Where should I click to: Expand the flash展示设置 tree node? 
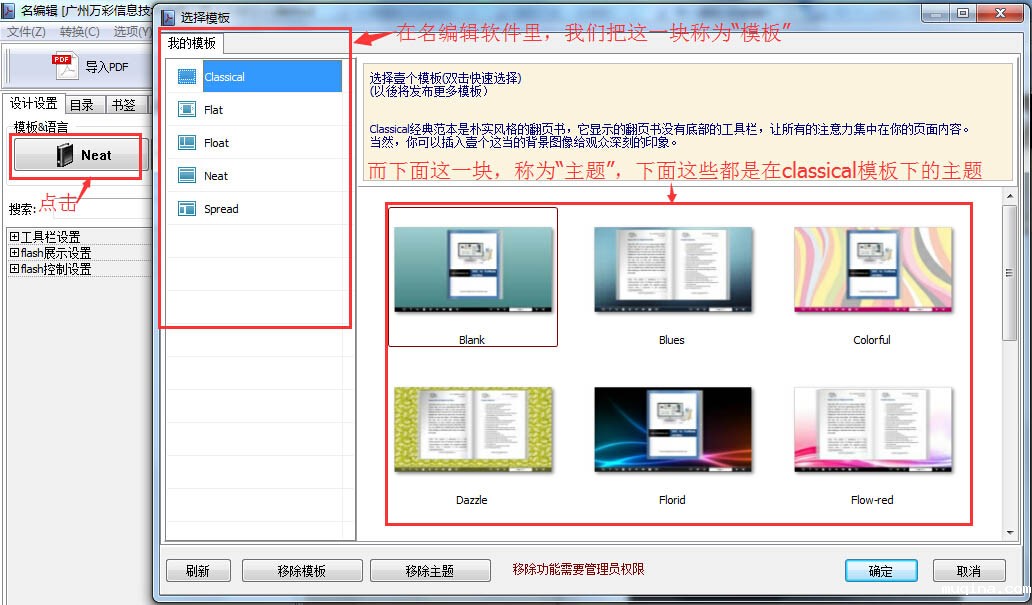pos(14,253)
